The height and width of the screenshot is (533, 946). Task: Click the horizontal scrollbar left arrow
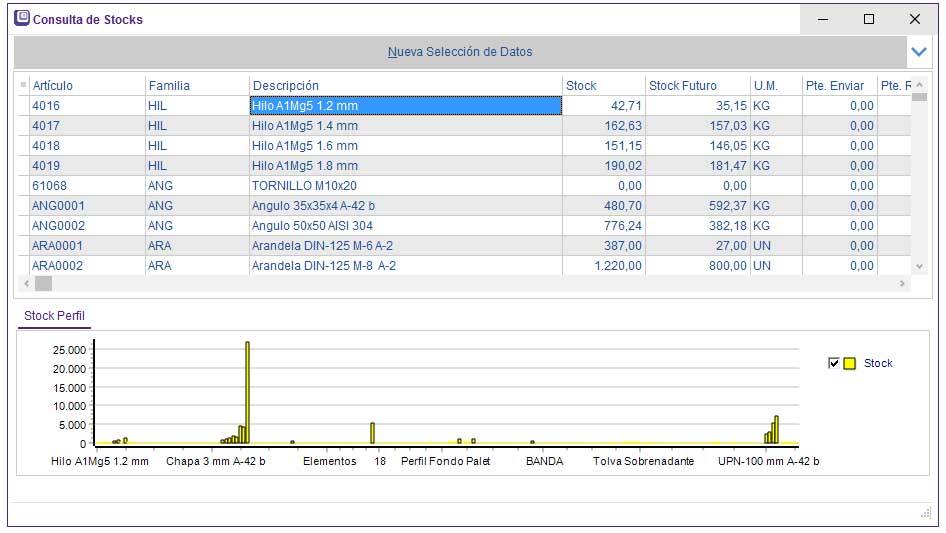point(24,284)
